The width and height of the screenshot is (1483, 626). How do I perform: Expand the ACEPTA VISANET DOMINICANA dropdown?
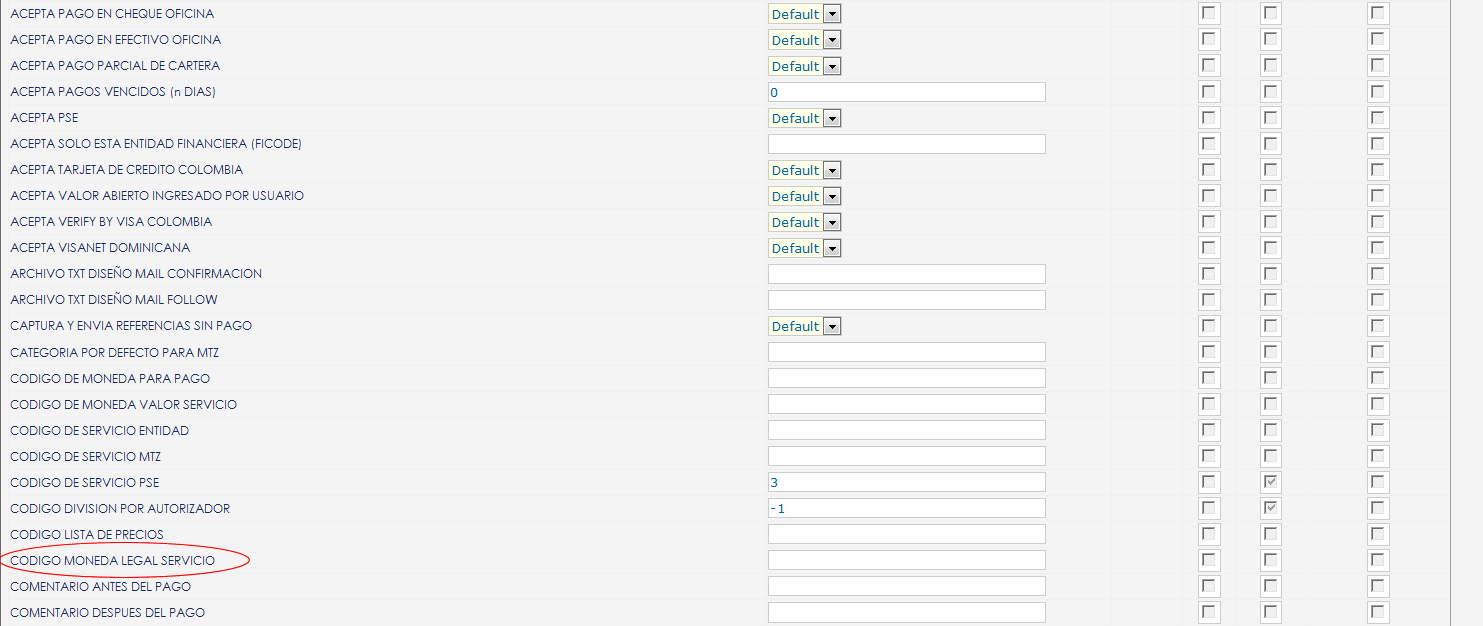804,248
